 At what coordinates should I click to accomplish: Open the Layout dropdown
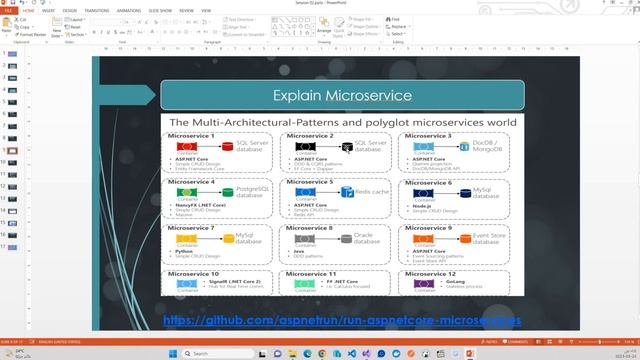click(75, 20)
